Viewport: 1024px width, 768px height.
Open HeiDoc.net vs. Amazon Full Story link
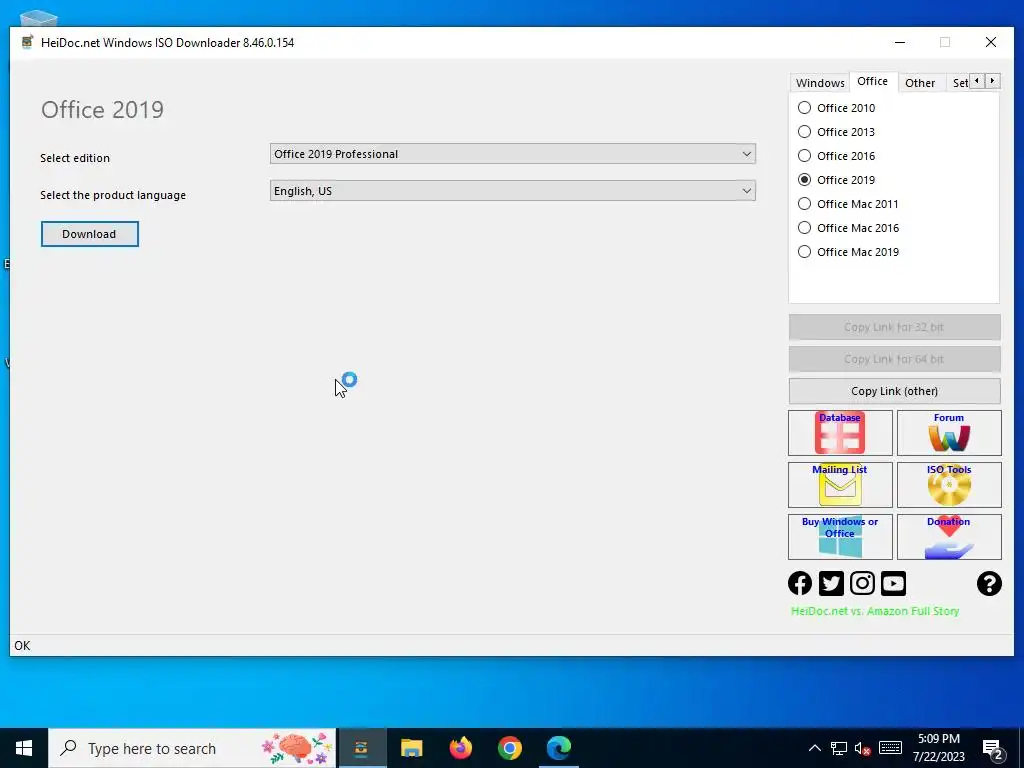875,611
